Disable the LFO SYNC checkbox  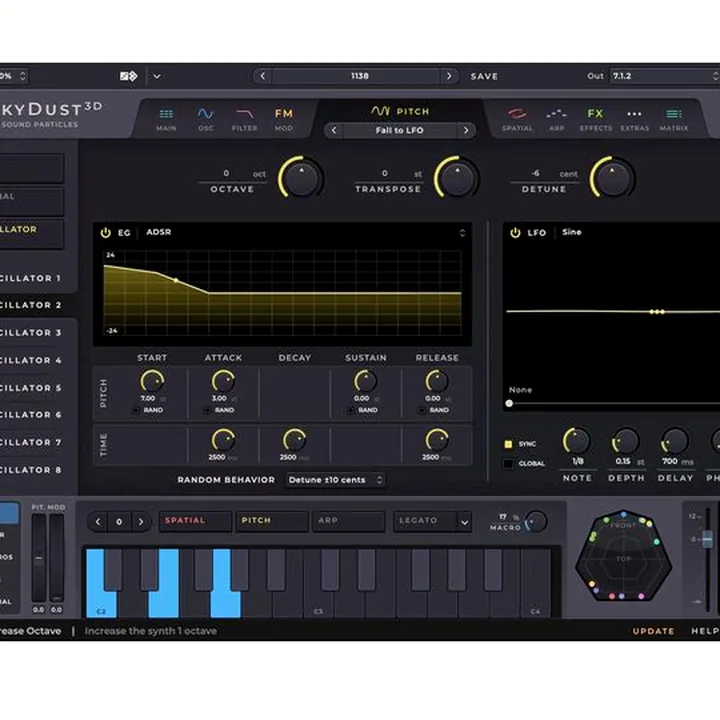pyautogui.click(x=508, y=444)
